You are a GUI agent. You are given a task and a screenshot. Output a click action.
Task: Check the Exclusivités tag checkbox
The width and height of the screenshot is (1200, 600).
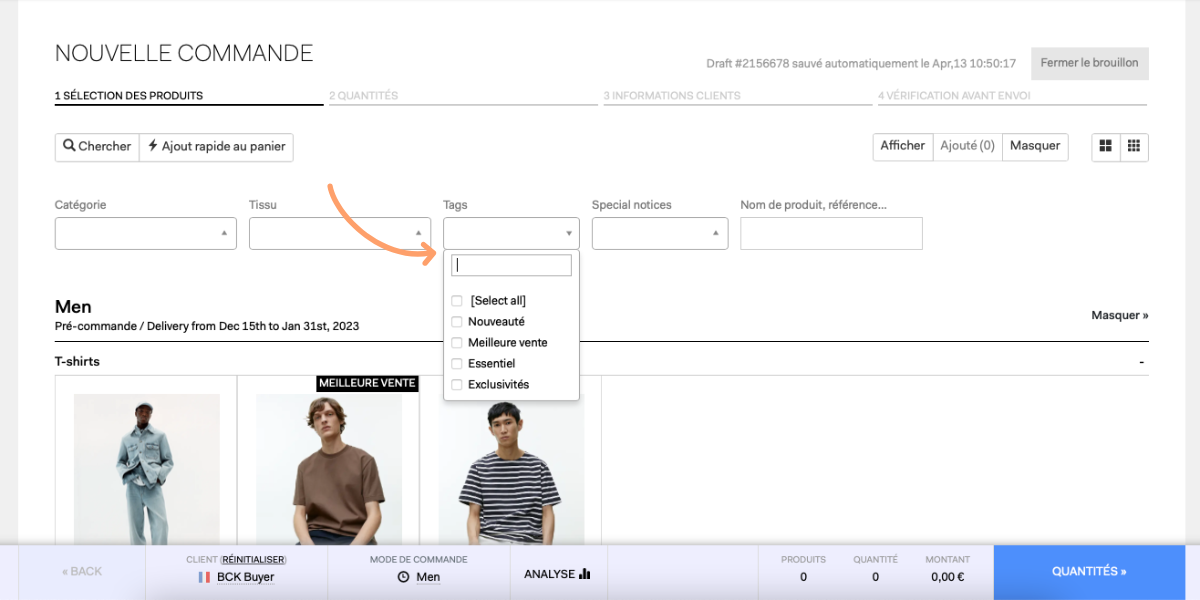[x=457, y=385]
